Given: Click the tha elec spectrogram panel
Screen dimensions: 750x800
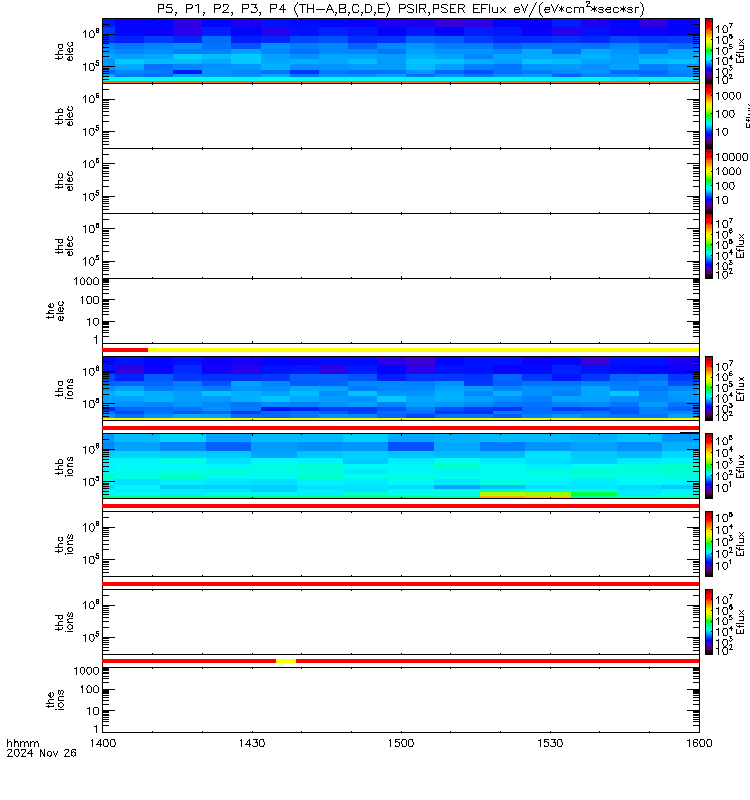Looking at the screenshot, I should [x=401, y=51].
